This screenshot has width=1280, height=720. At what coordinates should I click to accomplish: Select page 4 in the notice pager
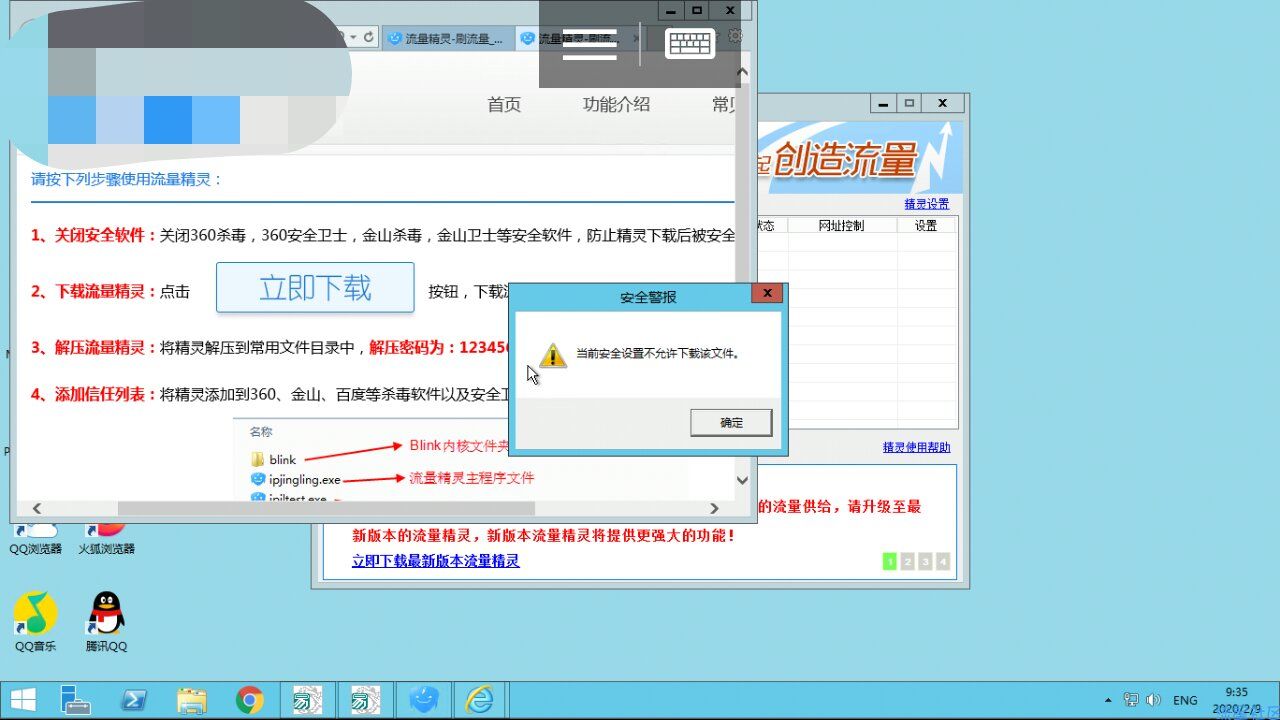click(943, 562)
